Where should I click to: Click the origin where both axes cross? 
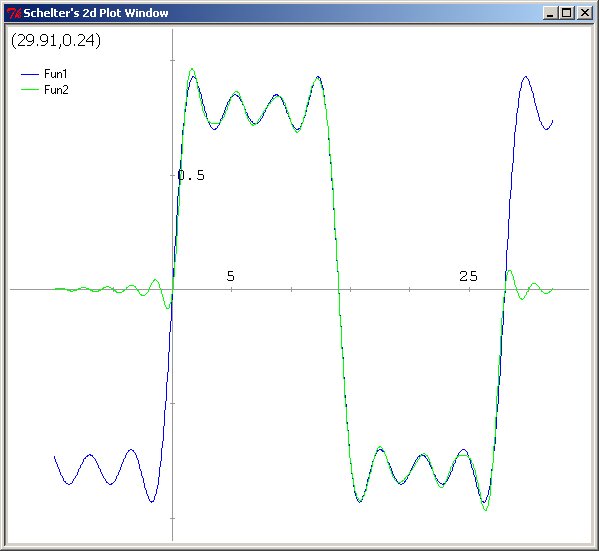pos(173,290)
